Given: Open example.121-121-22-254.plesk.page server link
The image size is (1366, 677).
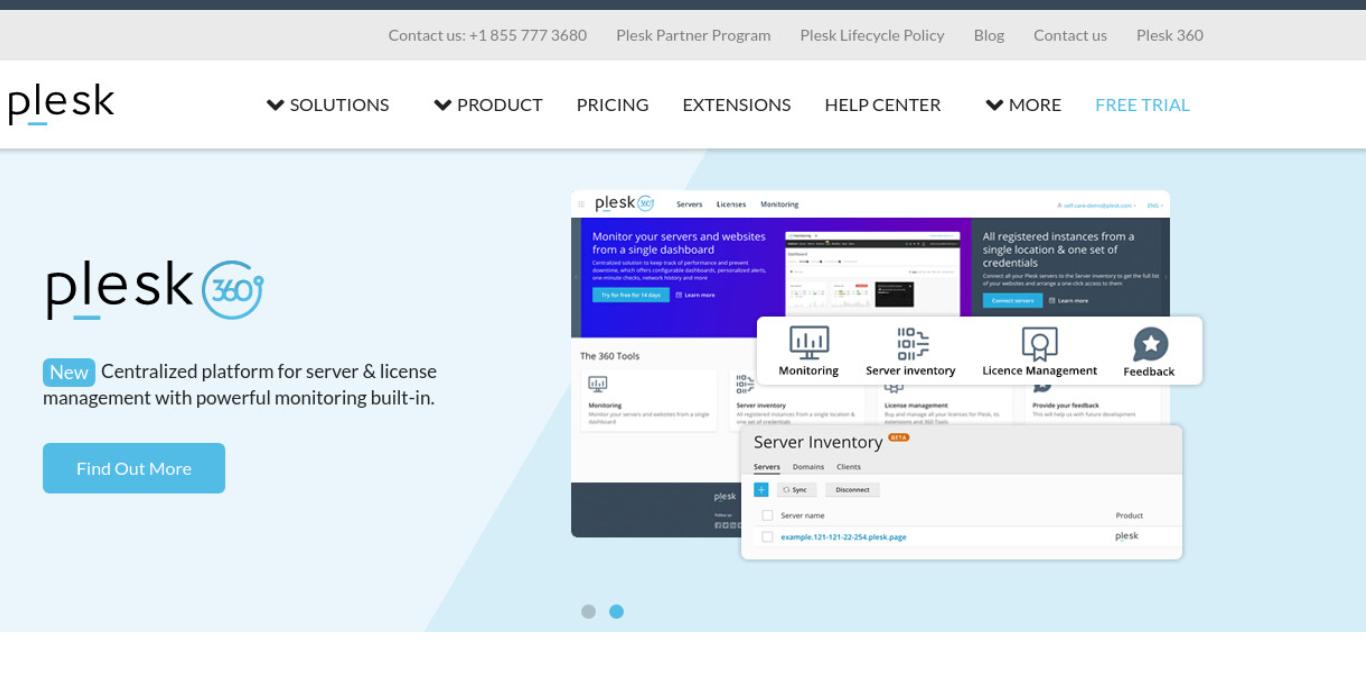Looking at the screenshot, I should point(844,537).
